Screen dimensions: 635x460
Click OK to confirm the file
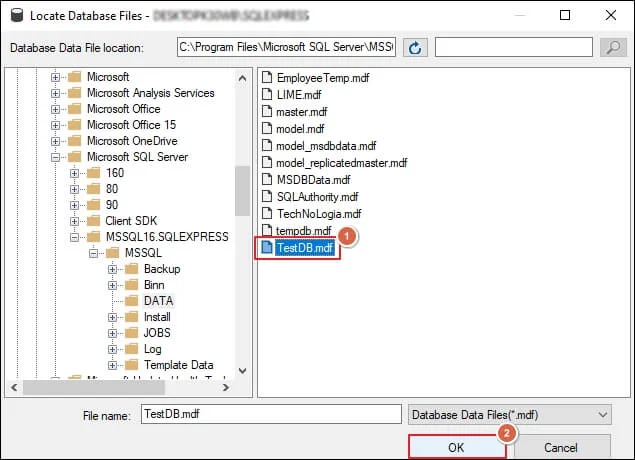coord(457,447)
